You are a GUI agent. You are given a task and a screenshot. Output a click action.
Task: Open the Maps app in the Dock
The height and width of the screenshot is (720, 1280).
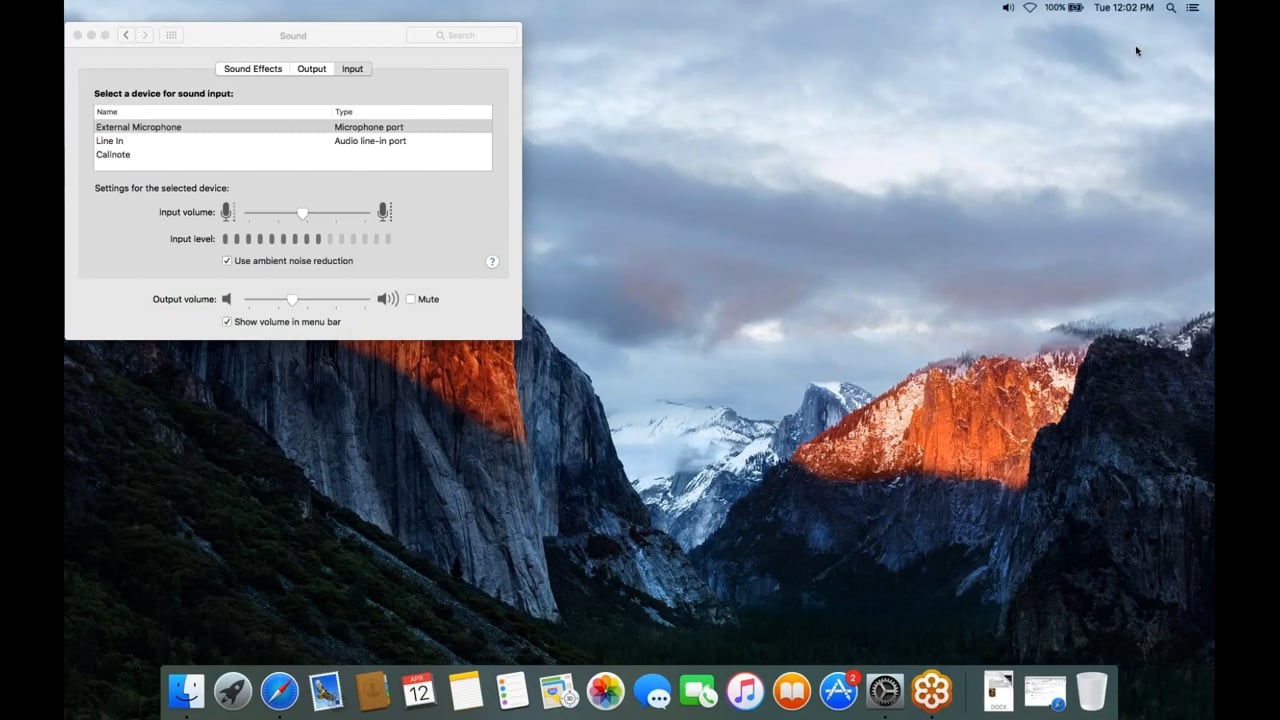tap(558, 691)
